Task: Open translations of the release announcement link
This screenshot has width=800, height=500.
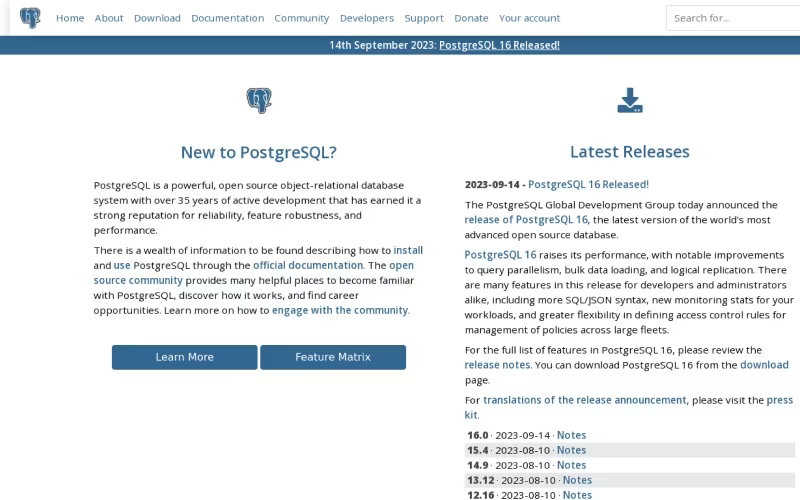Action: tap(585, 400)
